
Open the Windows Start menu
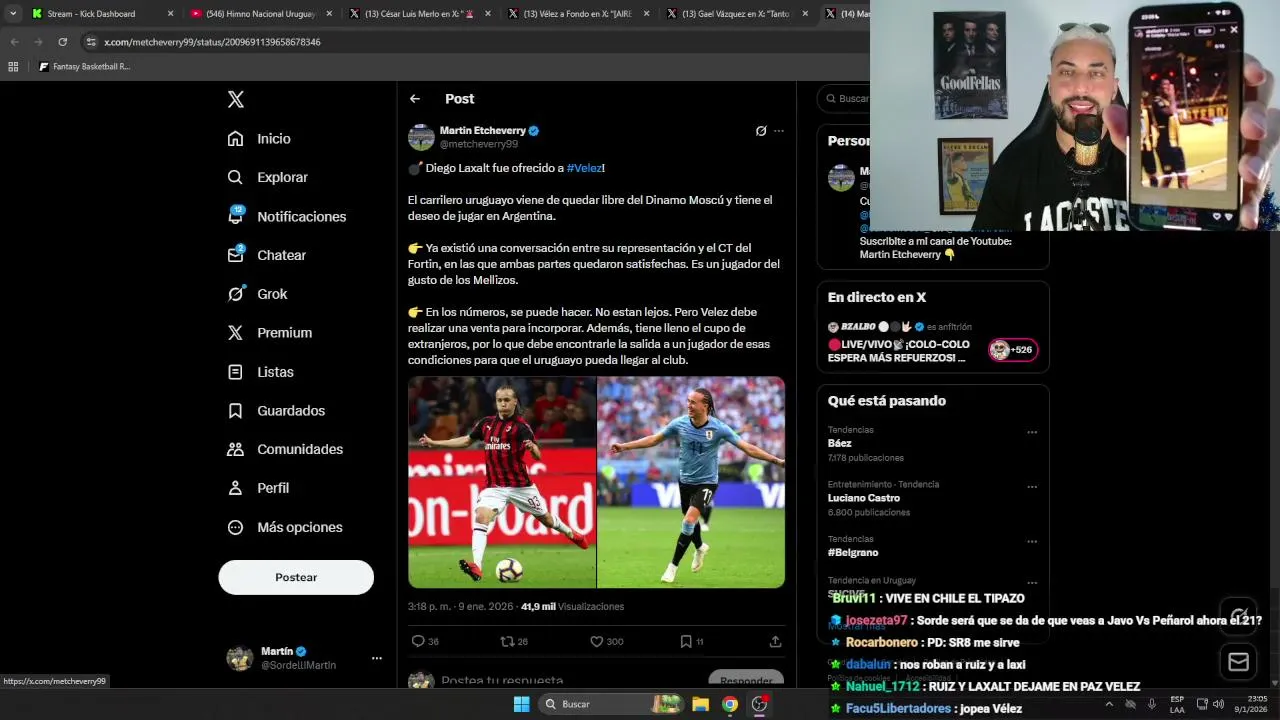pyautogui.click(x=521, y=704)
